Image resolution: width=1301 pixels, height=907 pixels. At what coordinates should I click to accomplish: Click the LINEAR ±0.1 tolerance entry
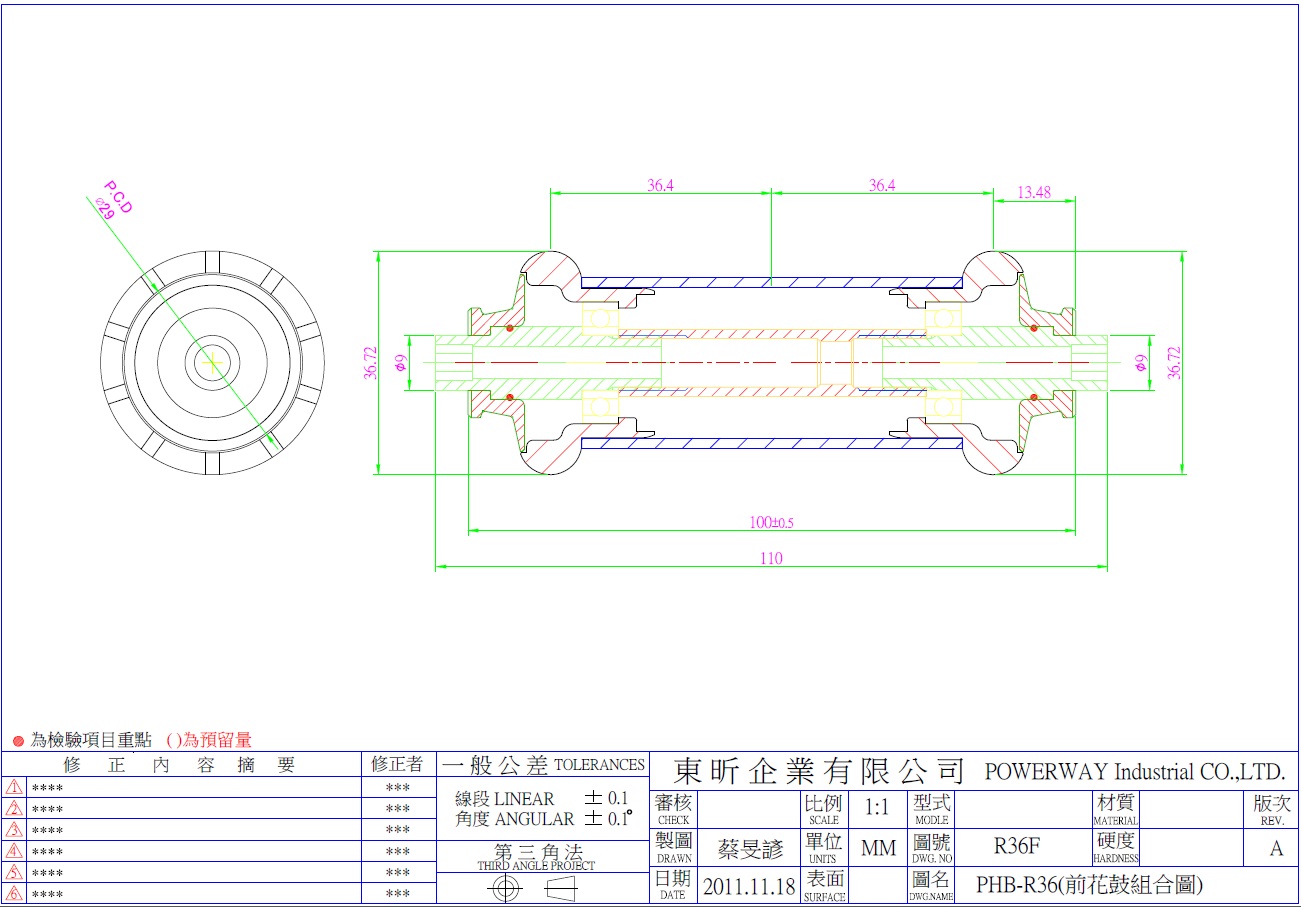[541, 799]
